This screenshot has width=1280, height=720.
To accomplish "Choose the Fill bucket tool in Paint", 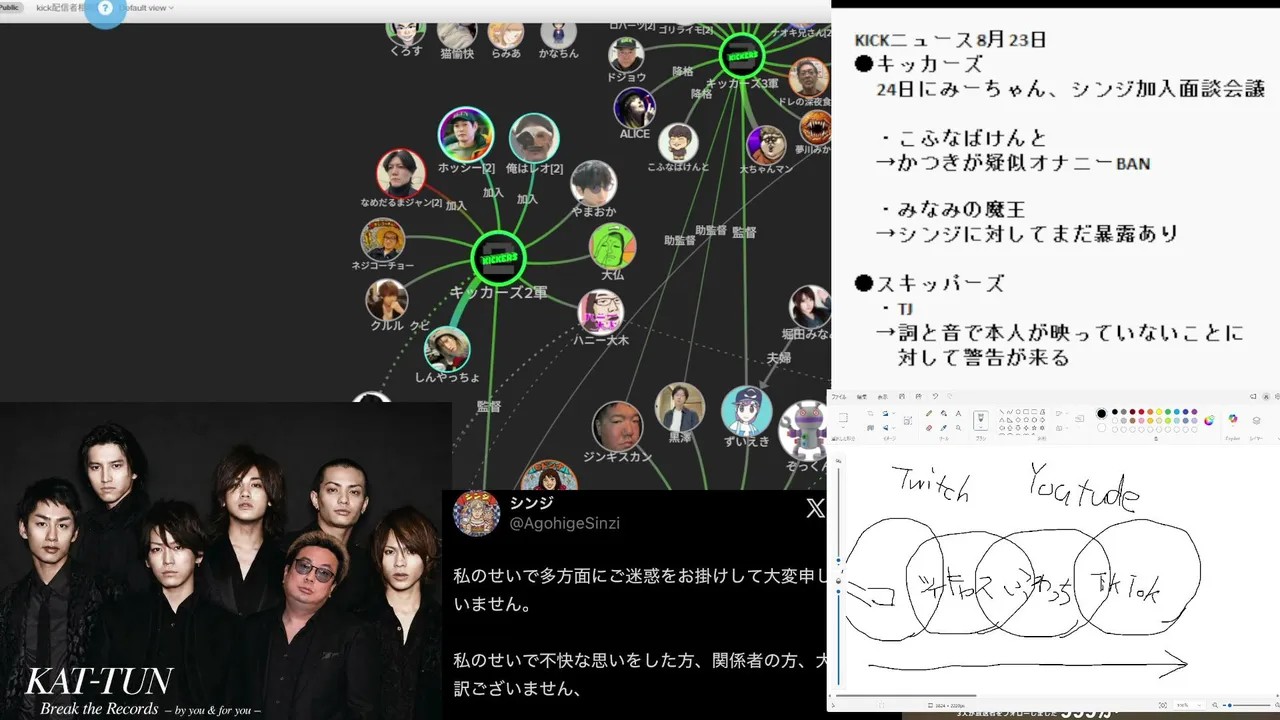I will [944, 413].
